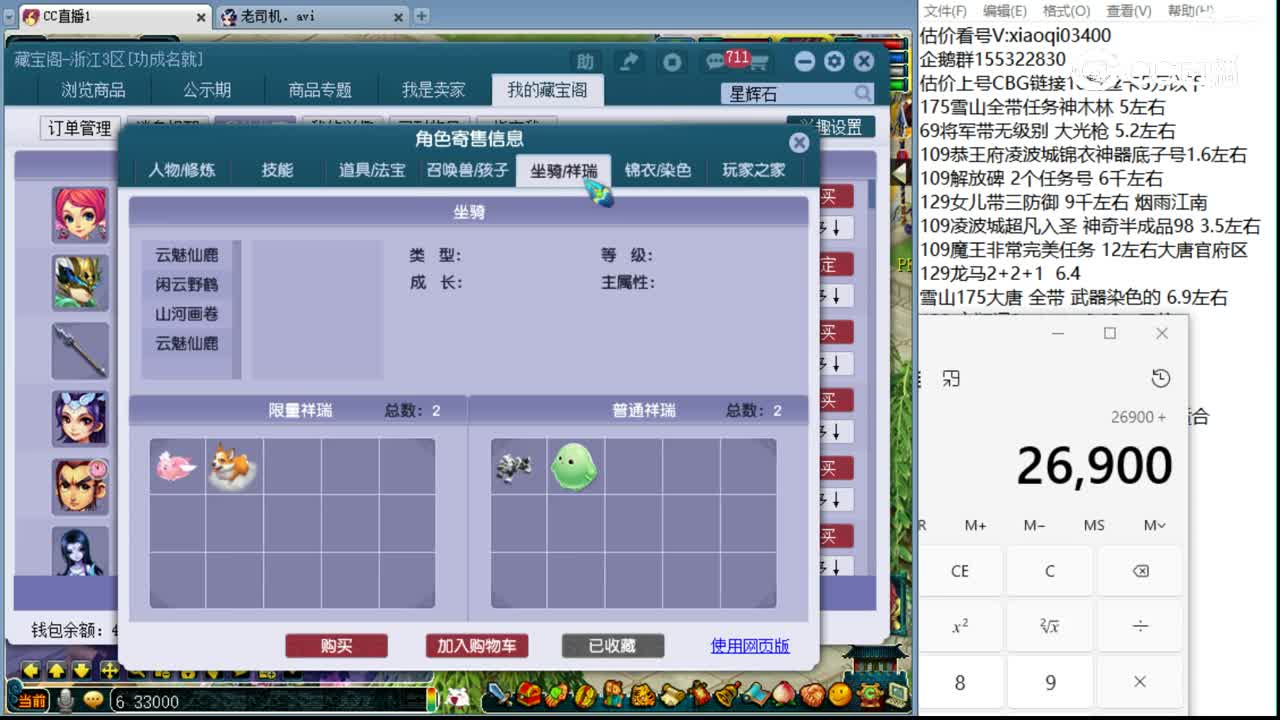
Task: Click the share arrow icon in title bar
Action: pyautogui.click(x=629, y=62)
